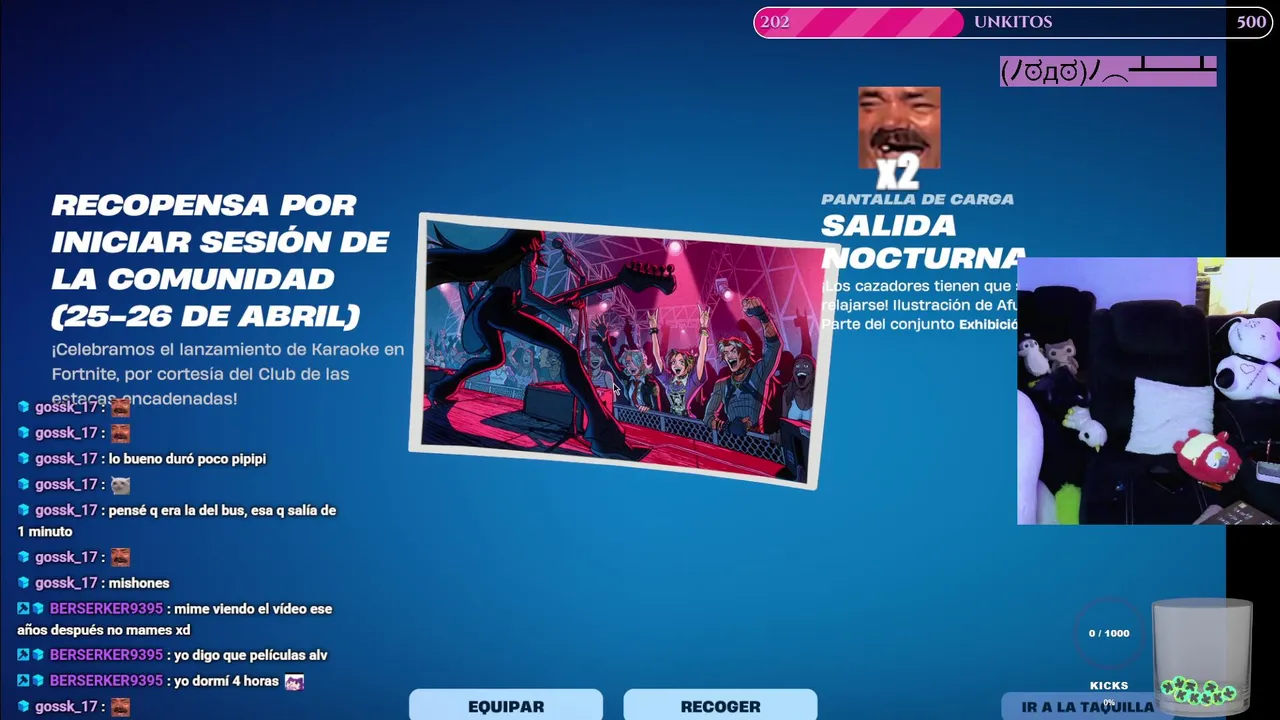Click the chat text 'pensé q era la del bus'
The height and width of the screenshot is (720, 1280).
178,510
